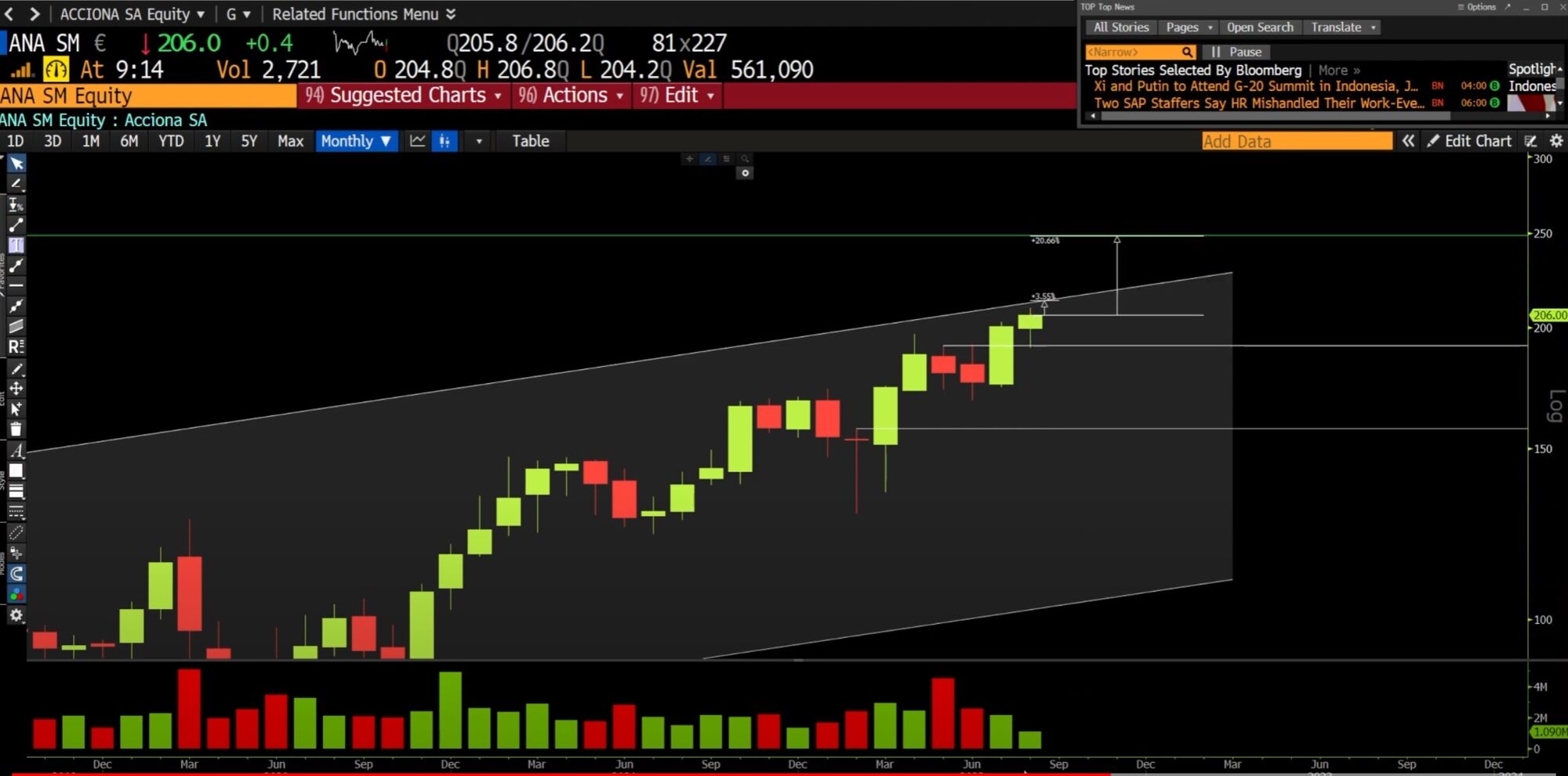Select the 1Y time range
The image size is (1568, 776).
click(x=212, y=141)
